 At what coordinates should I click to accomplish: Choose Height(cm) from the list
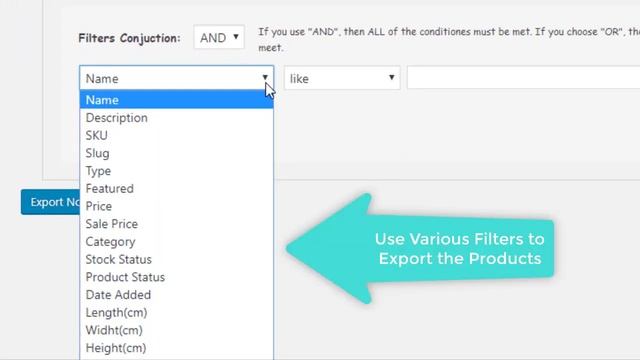(176, 348)
